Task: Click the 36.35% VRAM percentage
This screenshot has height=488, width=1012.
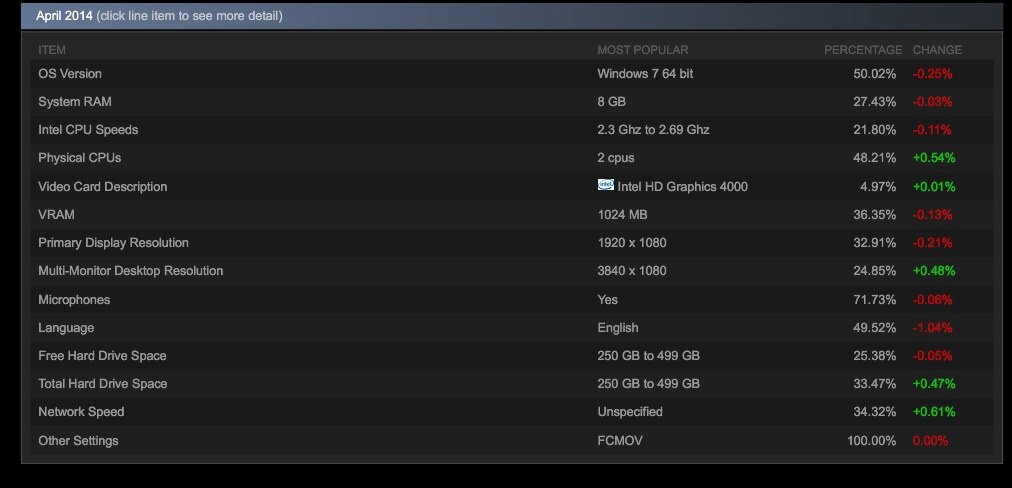Action: [x=875, y=214]
